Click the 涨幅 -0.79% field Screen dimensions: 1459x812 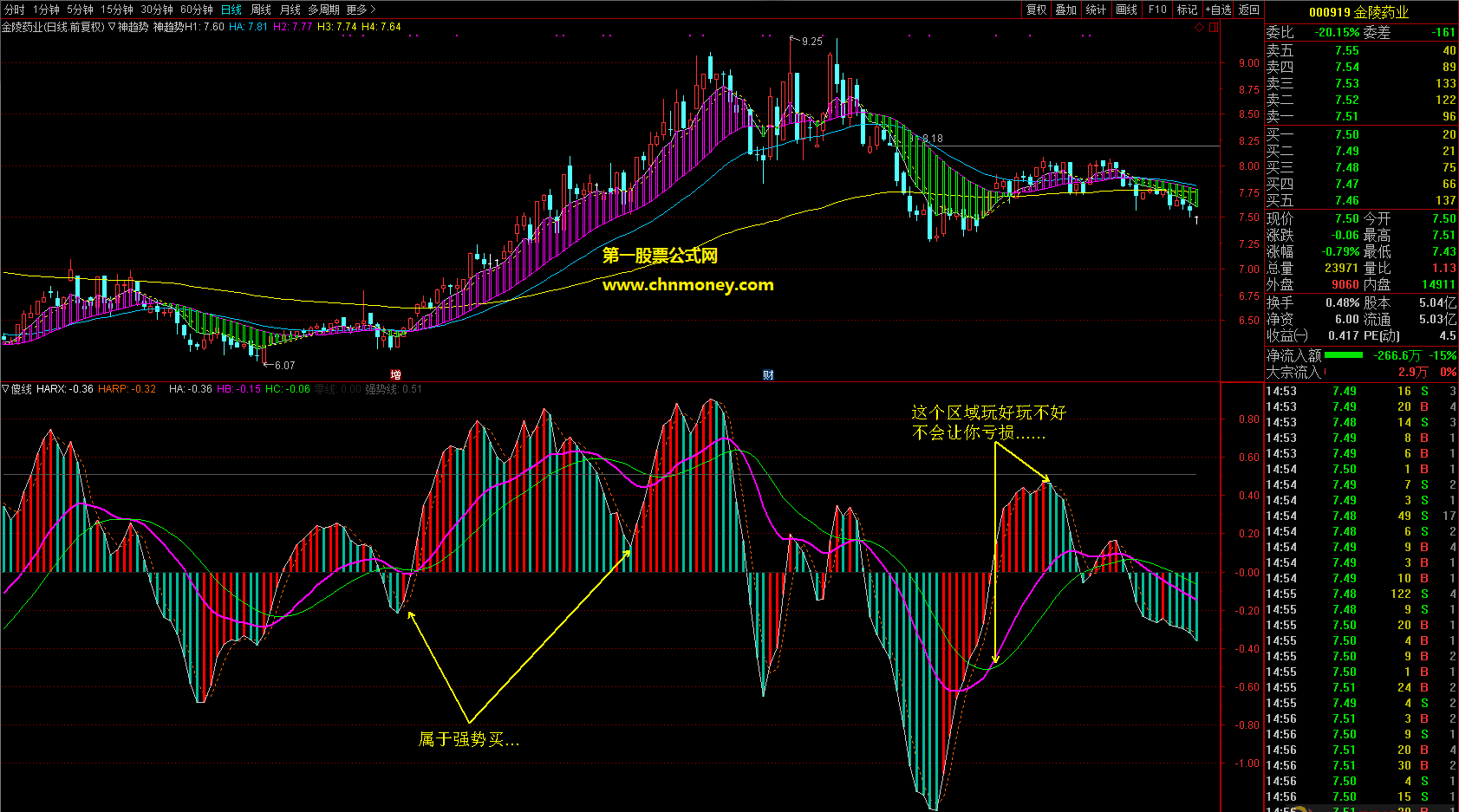click(x=1312, y=252)
